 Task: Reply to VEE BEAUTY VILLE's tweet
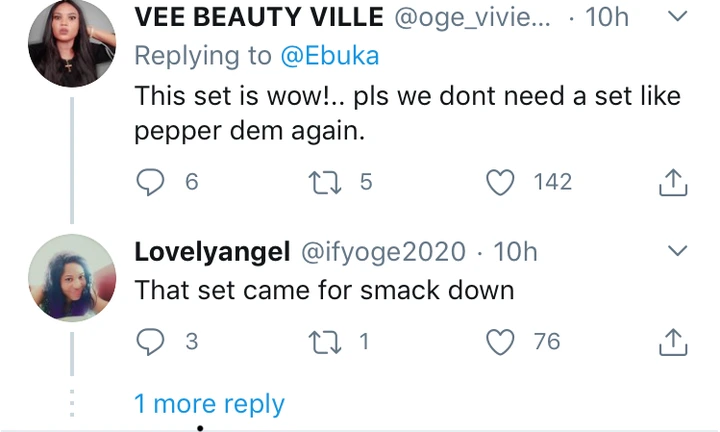[x=150, y=181]
